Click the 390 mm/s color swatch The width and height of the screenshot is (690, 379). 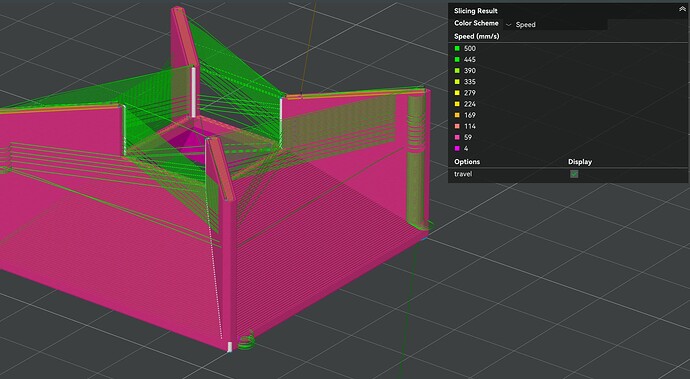click(x=457, y=70)
